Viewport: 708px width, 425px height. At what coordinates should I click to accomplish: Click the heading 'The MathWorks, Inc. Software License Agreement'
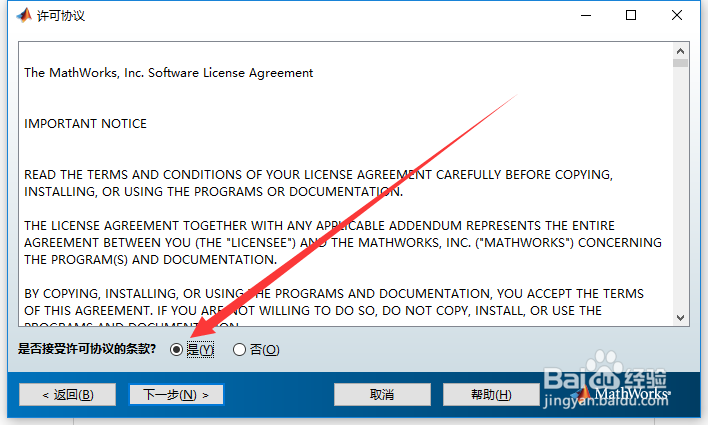pyautogui.click(x=168, y=73)
